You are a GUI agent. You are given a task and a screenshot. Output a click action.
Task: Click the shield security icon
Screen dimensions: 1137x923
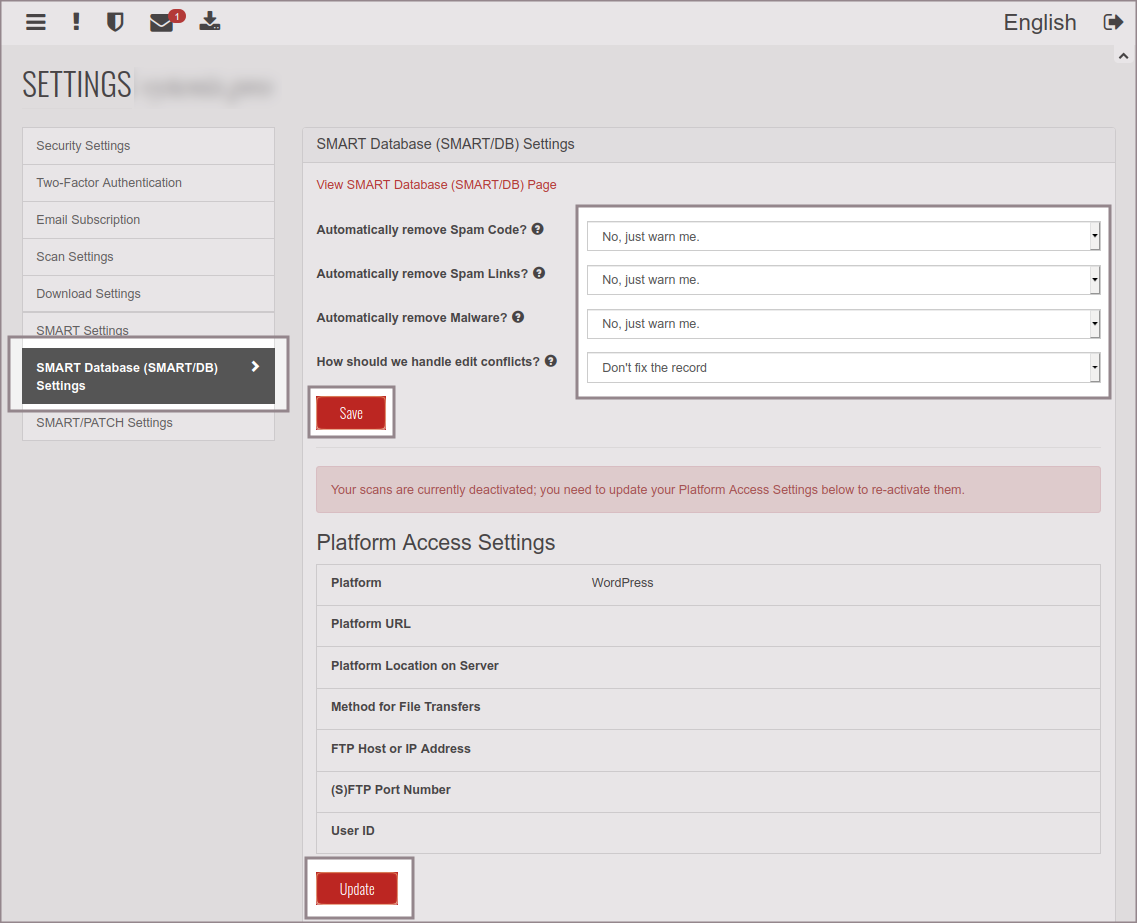(x=115, y=22)
